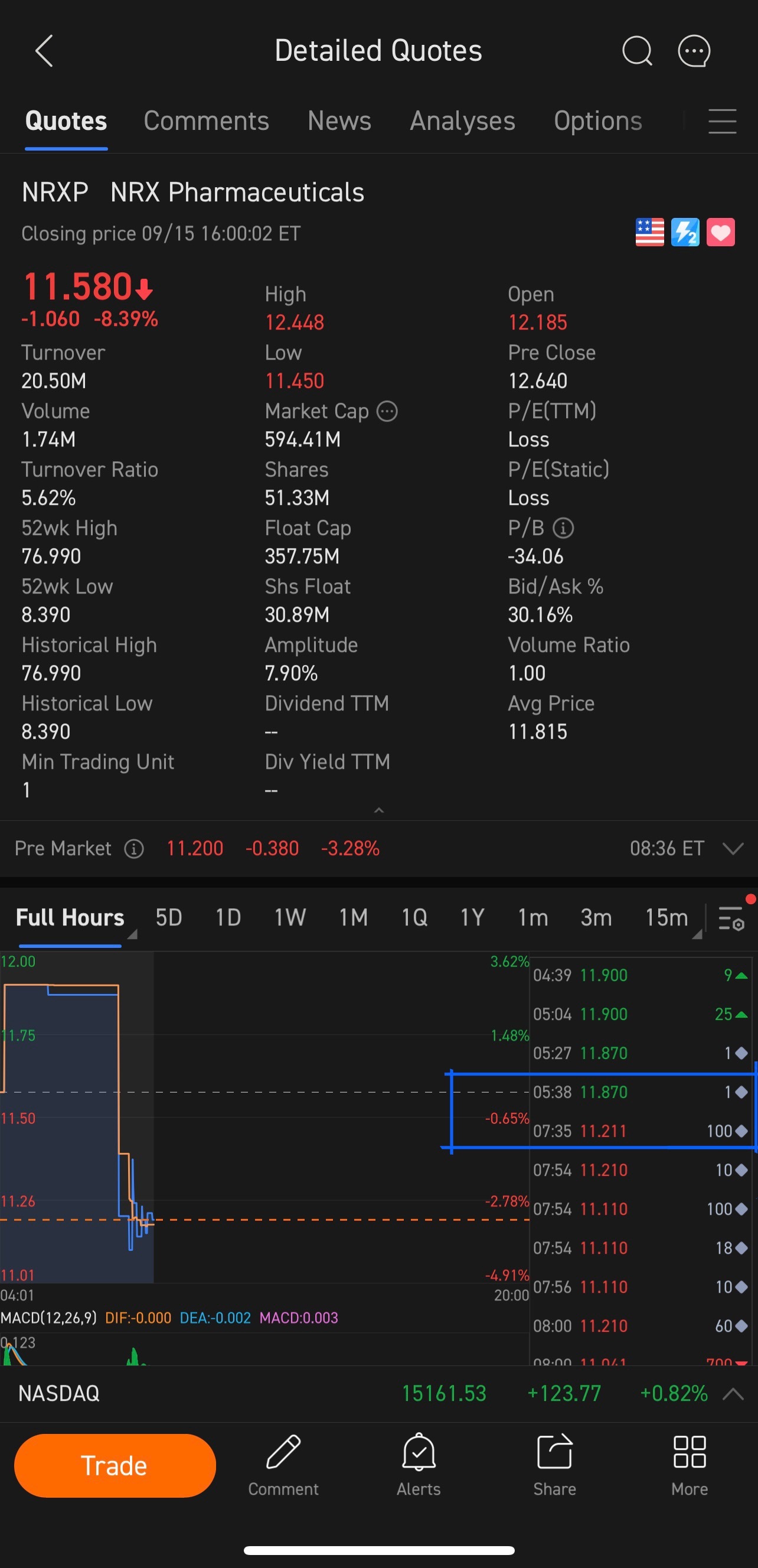Open the News tab

coord(339,121)
